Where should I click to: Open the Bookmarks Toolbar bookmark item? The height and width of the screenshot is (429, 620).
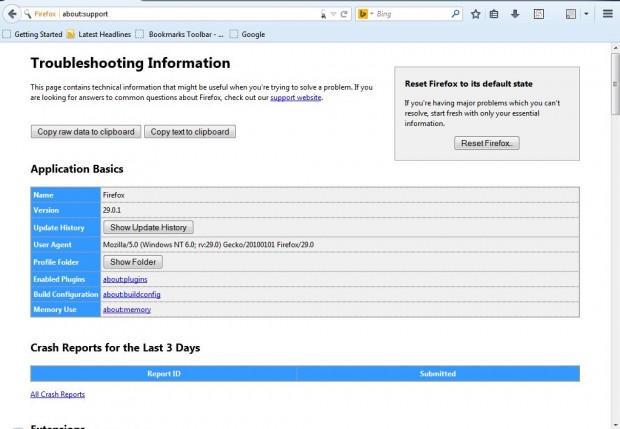180,34
